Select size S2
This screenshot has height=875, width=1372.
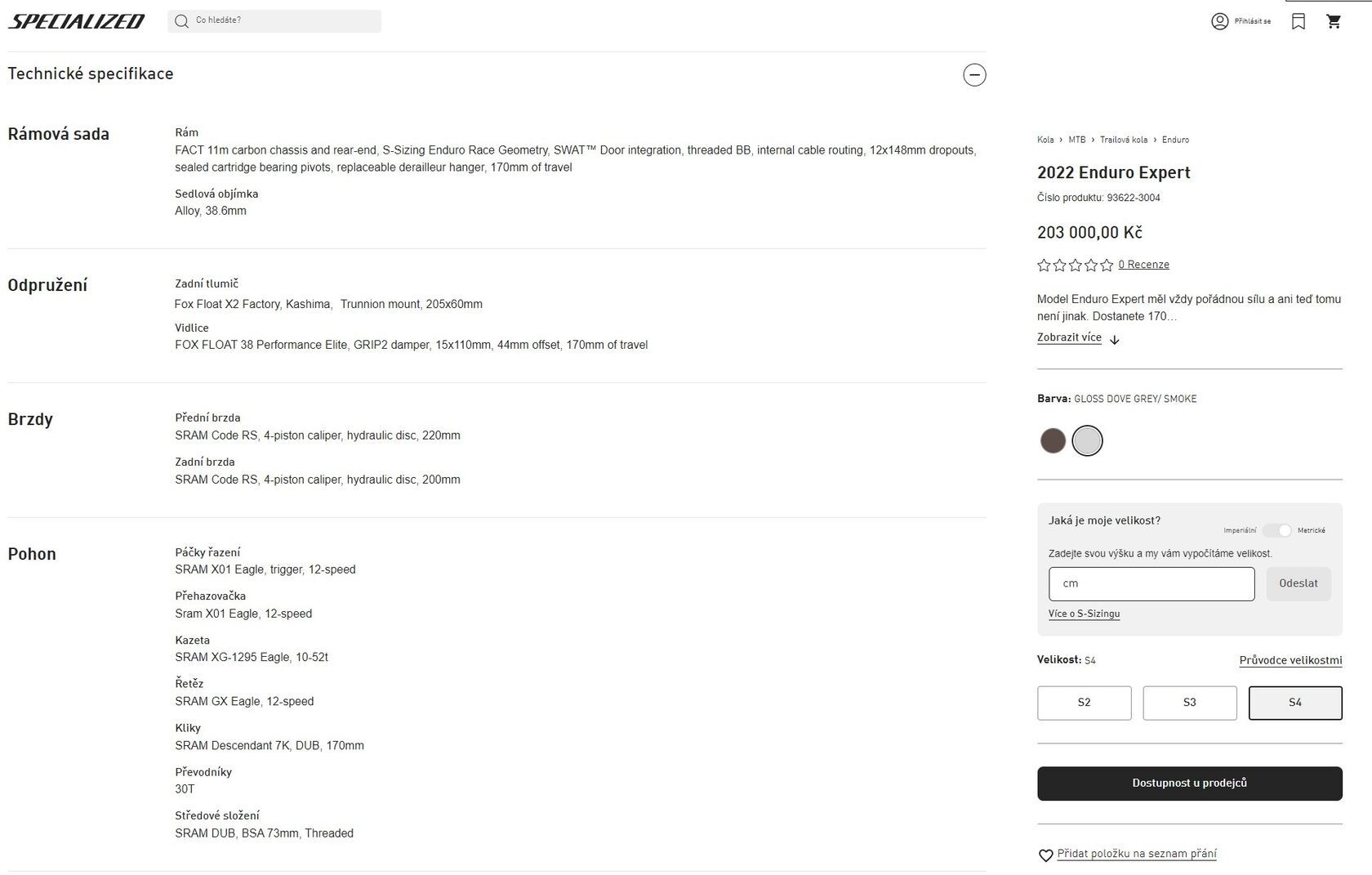(1084, 703)
